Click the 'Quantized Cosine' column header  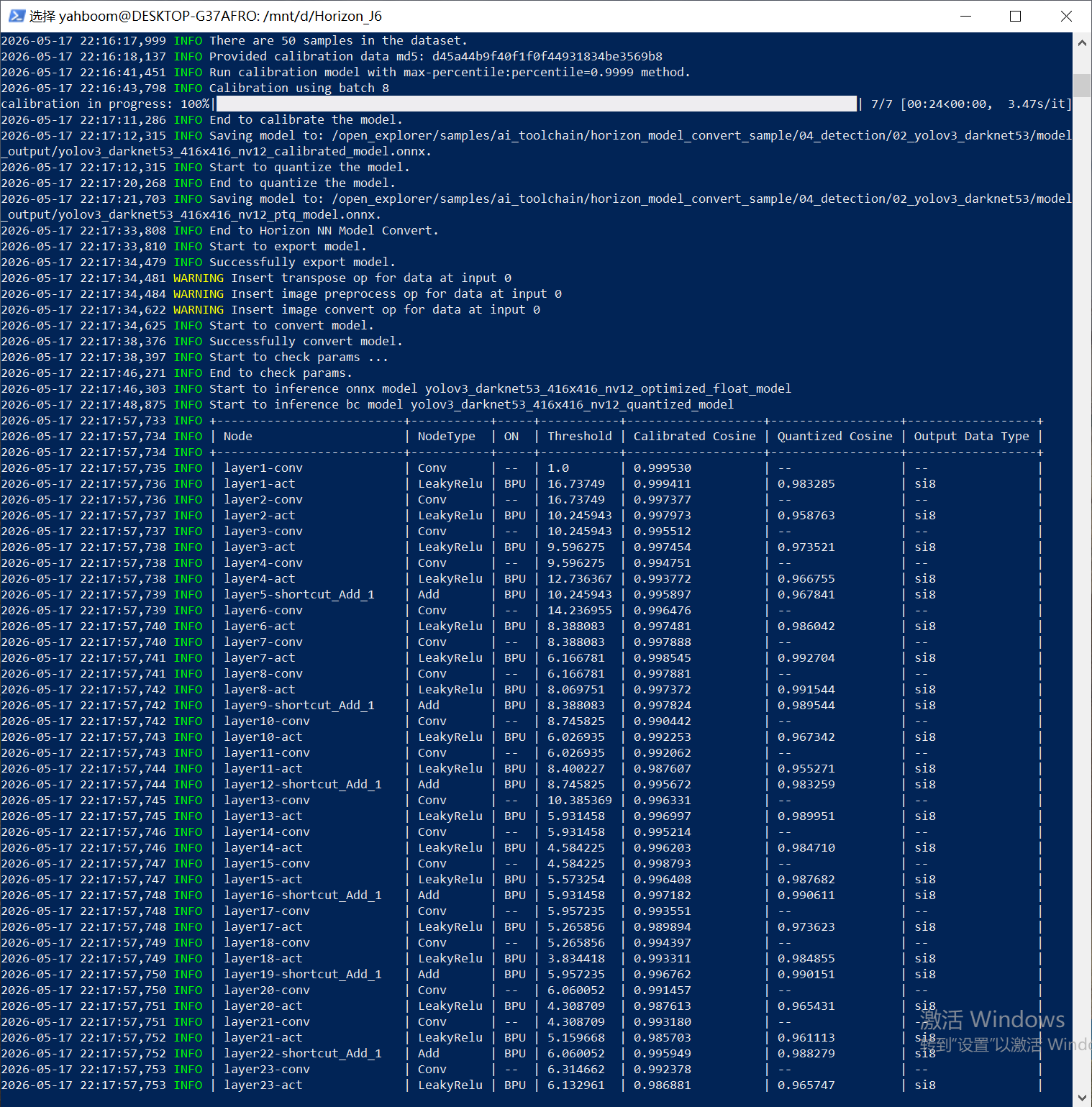(835, 436)
